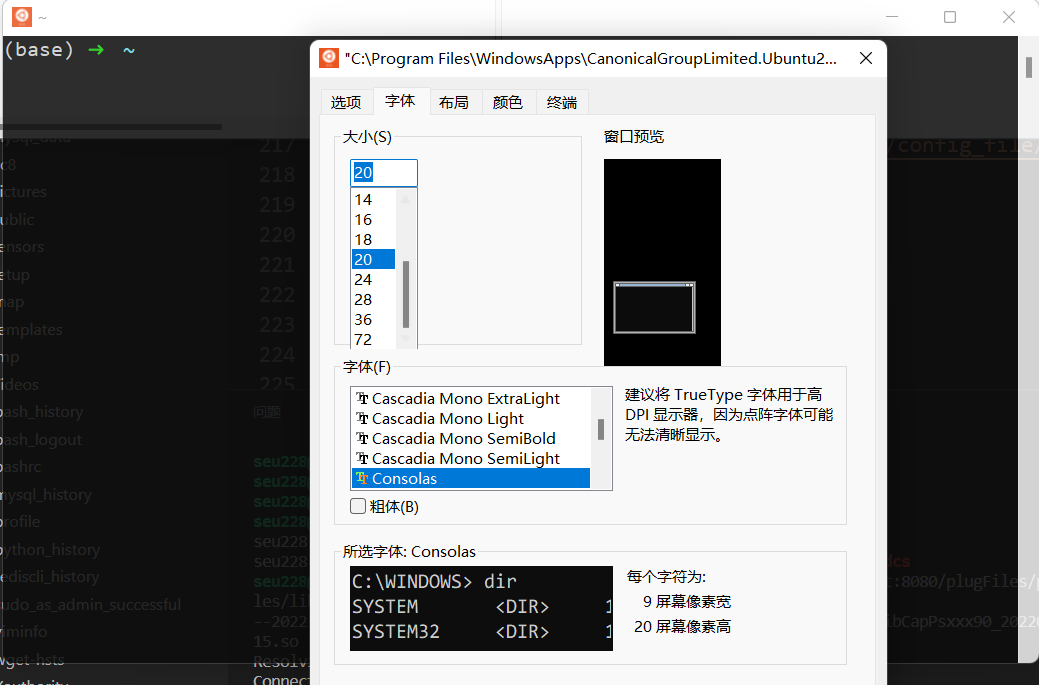Switch to the 颜色 tab
Screen dimensions: 1039x685
(507, 101)
